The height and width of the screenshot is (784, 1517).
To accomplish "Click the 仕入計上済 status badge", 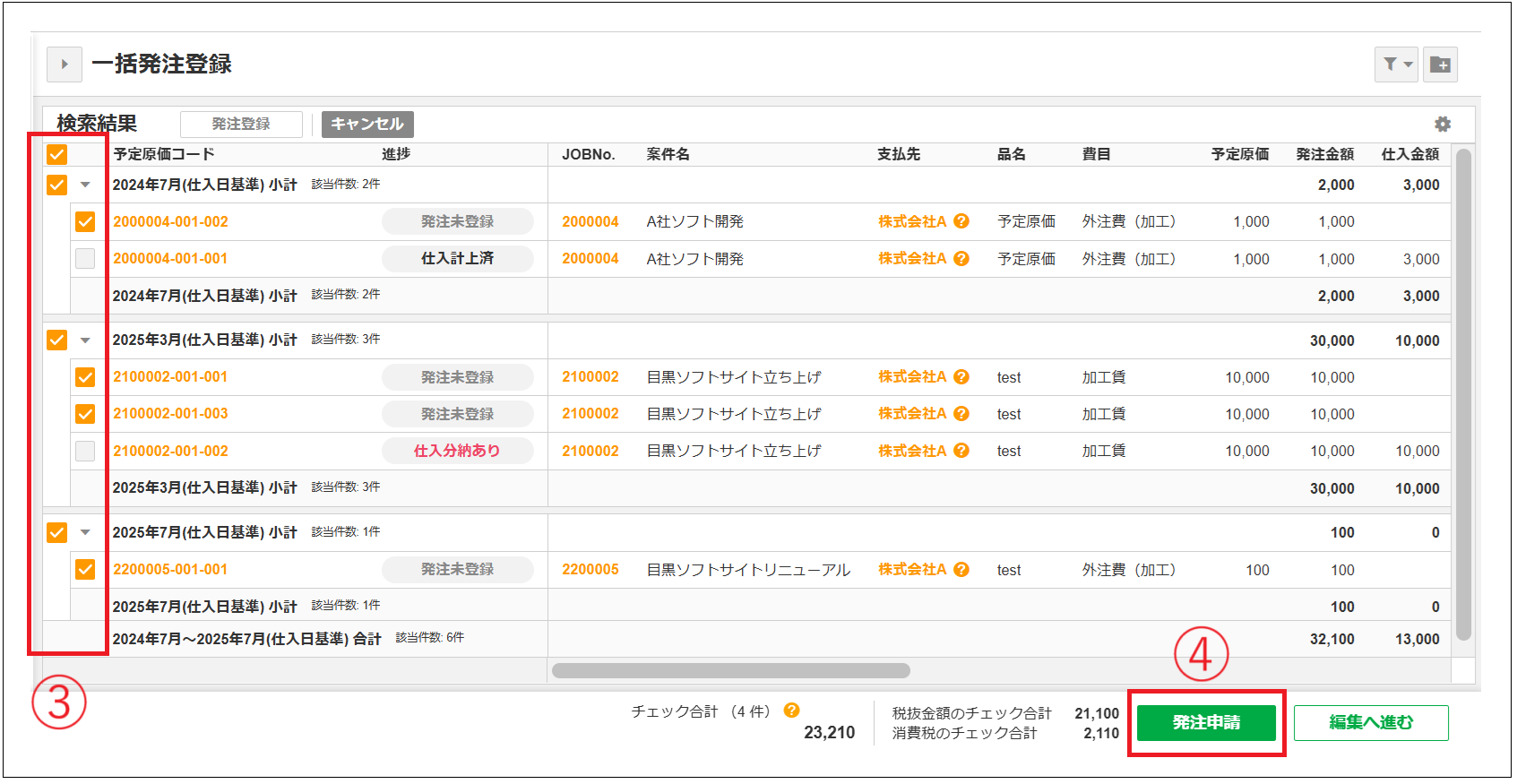I will pos(458,258).
